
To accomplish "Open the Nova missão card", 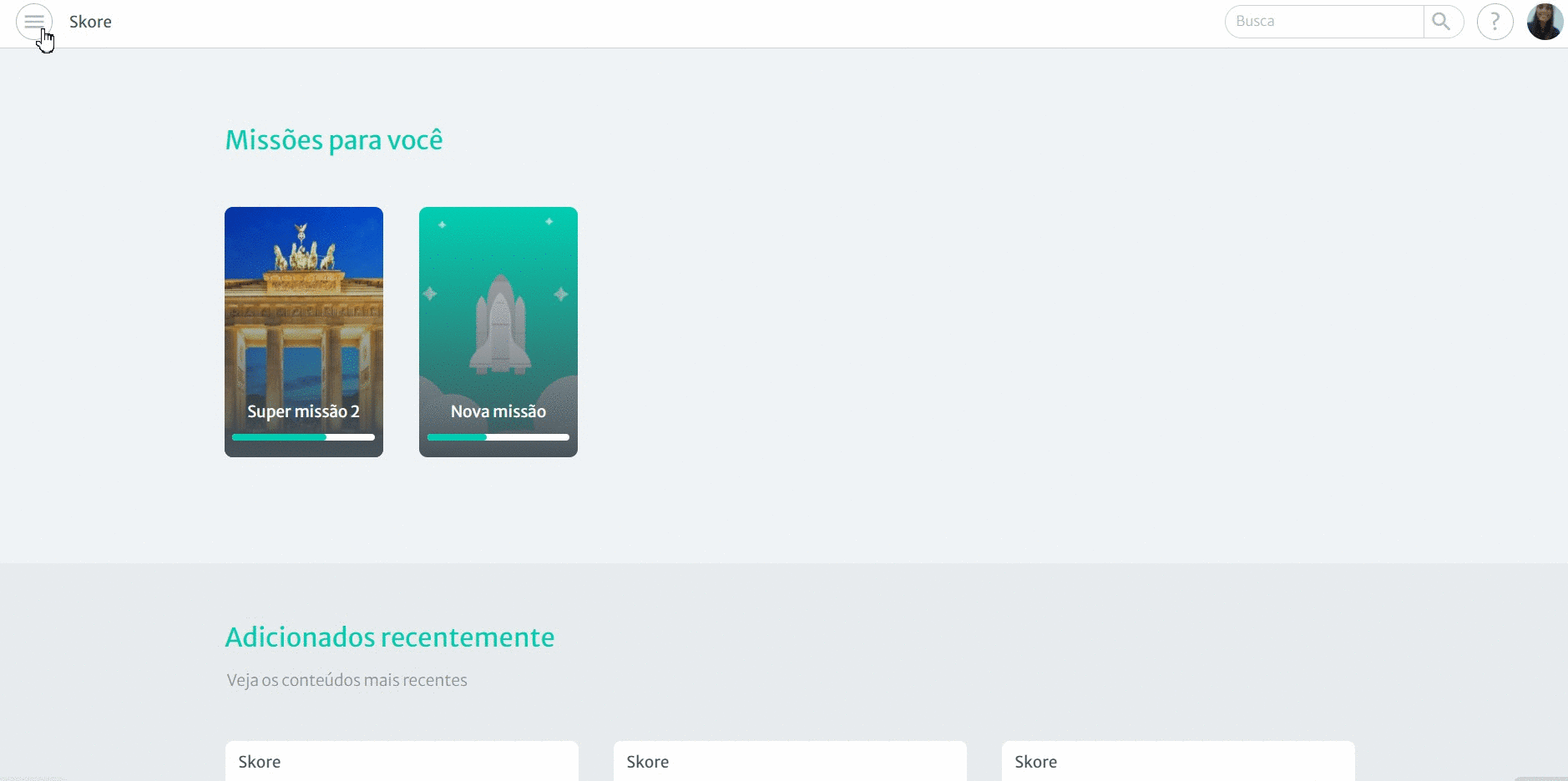I will tap(498, 332).
